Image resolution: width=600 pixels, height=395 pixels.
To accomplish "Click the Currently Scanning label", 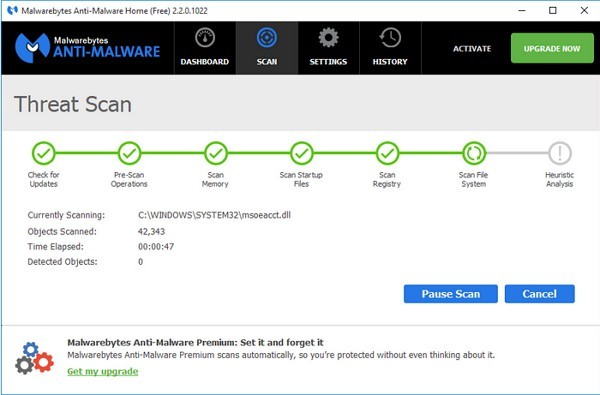I will (66, 215).
